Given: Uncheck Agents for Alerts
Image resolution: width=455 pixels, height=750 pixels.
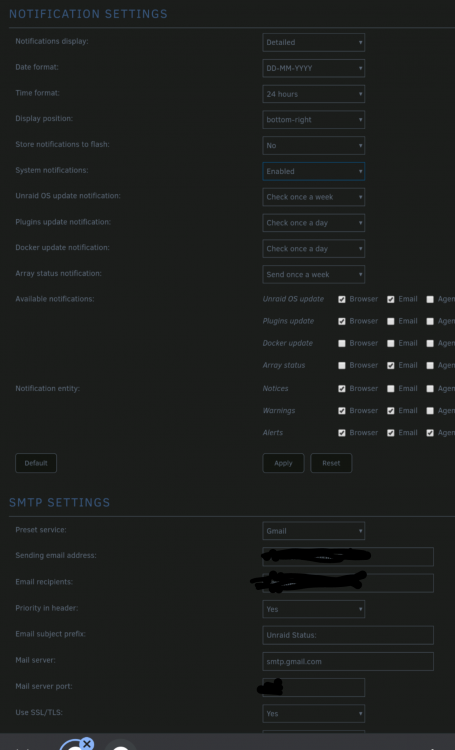Looking at the screenshot, I should pos(430,433).
